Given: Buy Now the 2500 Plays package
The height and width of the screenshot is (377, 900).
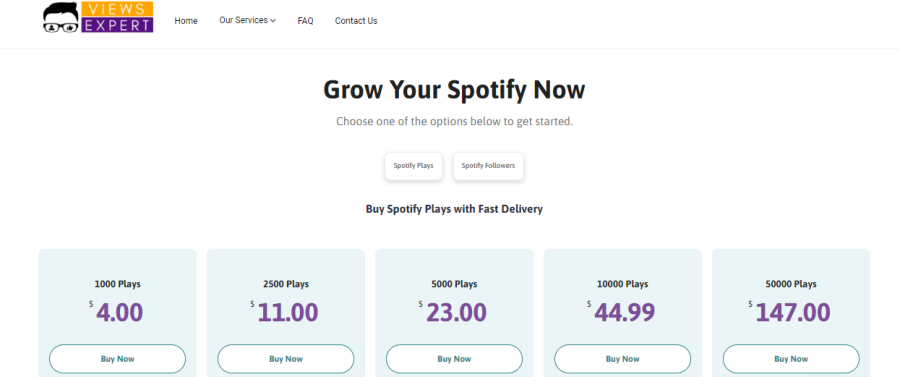Looking at the screenshot, I should (x=286, y=359).
